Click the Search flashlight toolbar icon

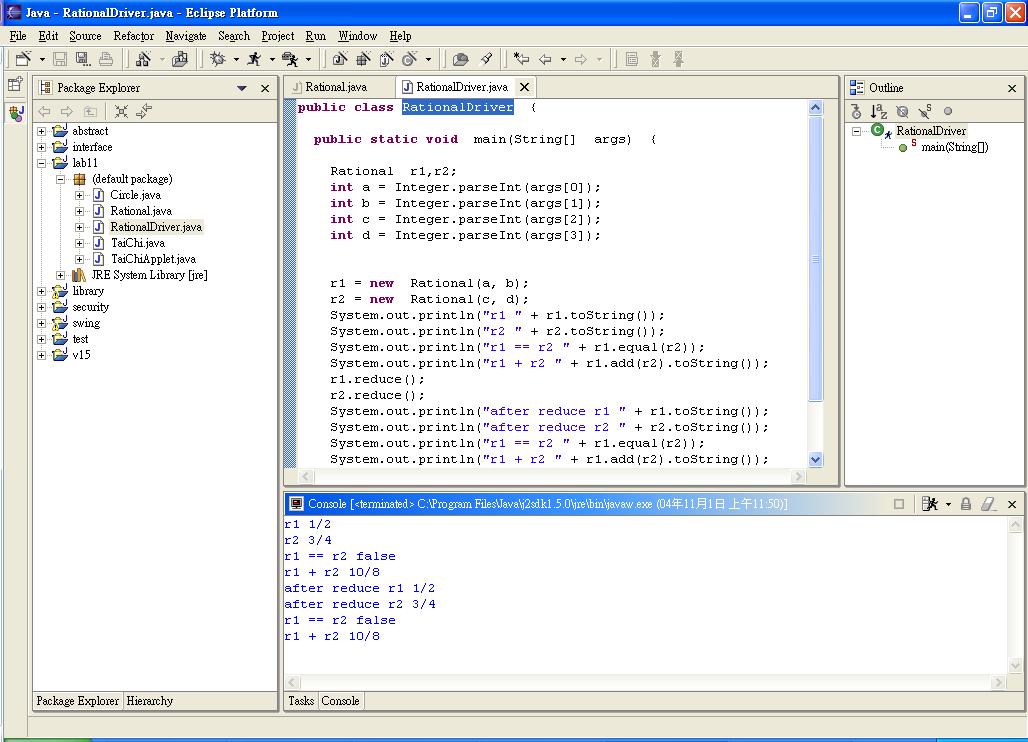[x=486, y=59]
